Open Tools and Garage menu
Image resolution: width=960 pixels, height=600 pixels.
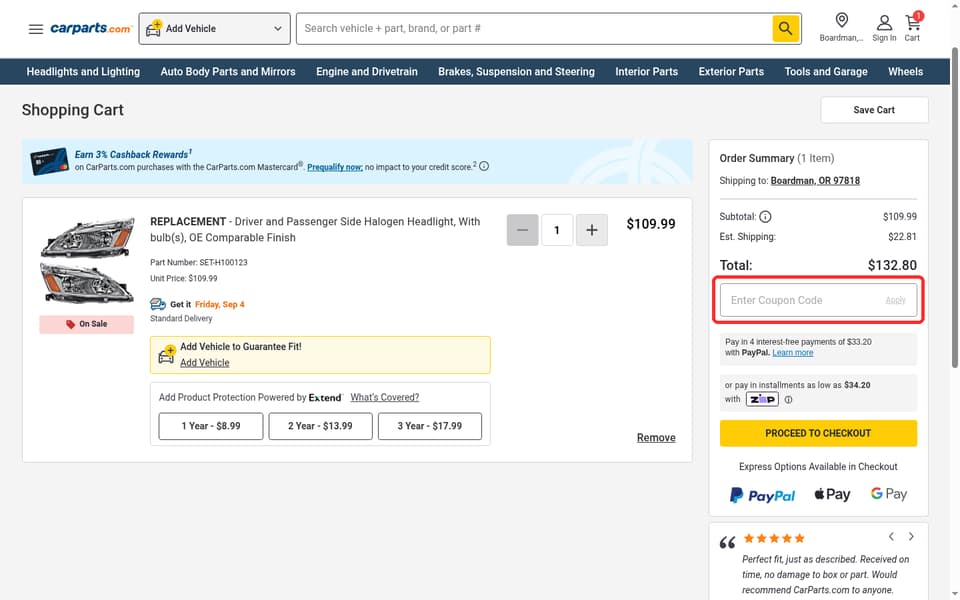coord(826,72)
